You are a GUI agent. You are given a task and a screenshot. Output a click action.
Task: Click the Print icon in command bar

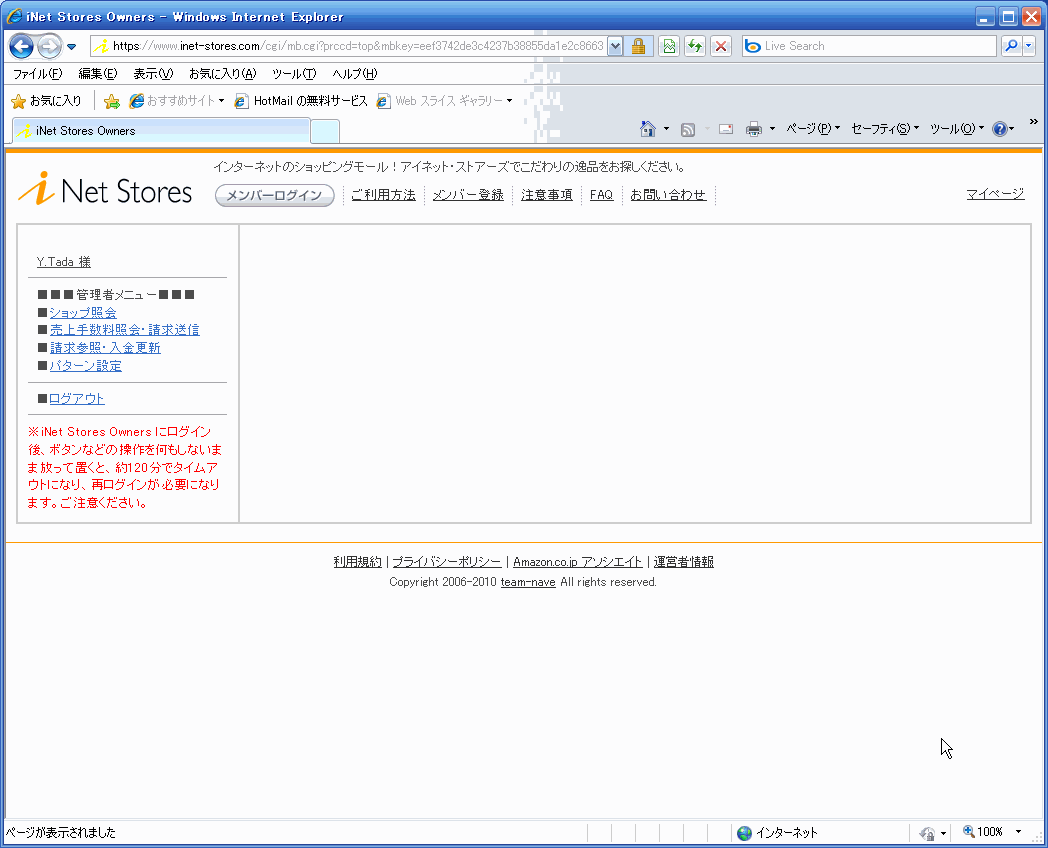click(x=754, y=129)
